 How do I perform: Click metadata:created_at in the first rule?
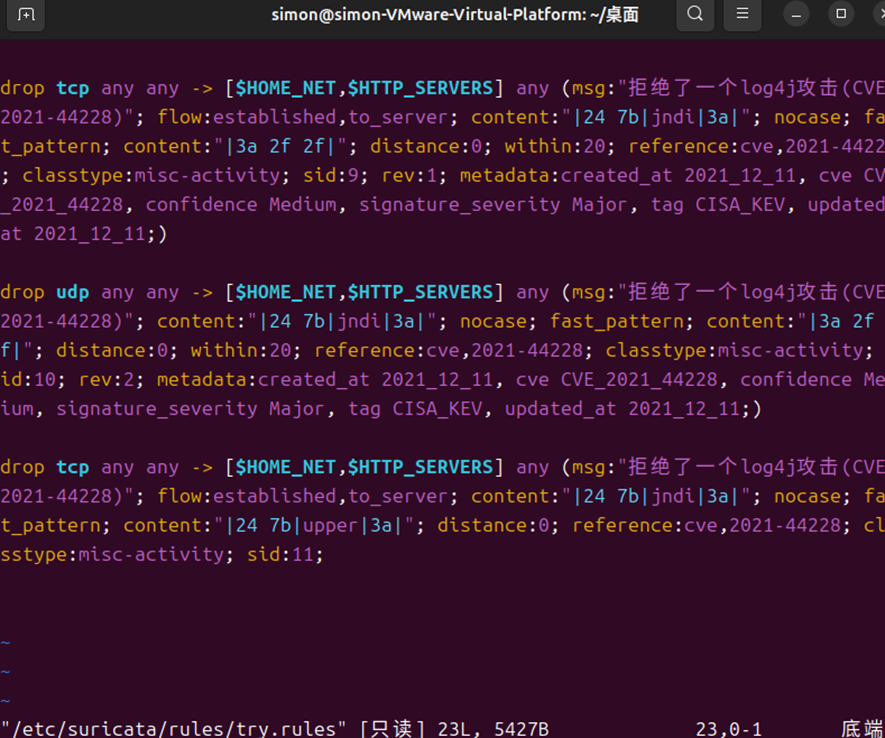566,175
